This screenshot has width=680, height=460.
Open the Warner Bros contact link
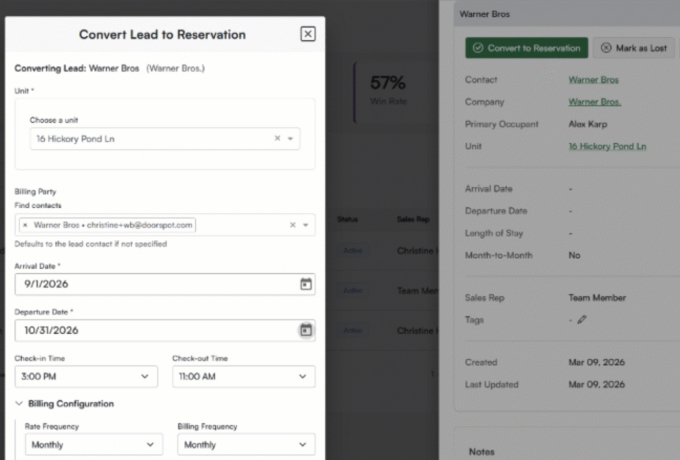(x=593, y=79)
